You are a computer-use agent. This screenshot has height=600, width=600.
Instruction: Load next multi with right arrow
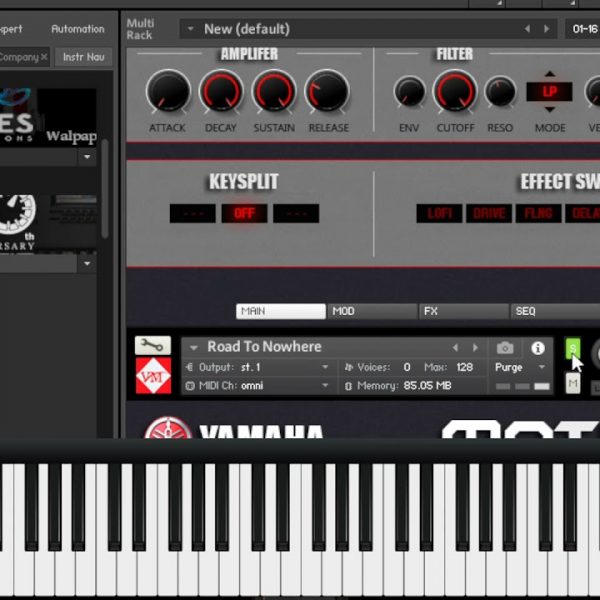point(546,29)
